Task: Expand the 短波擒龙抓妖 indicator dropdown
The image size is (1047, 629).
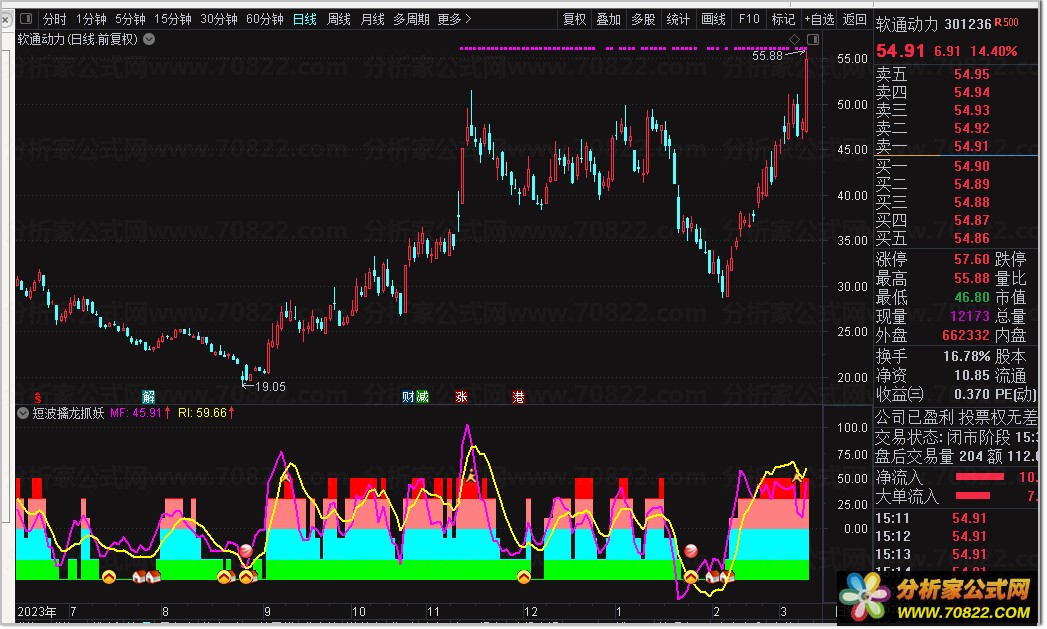Action: 23,413
